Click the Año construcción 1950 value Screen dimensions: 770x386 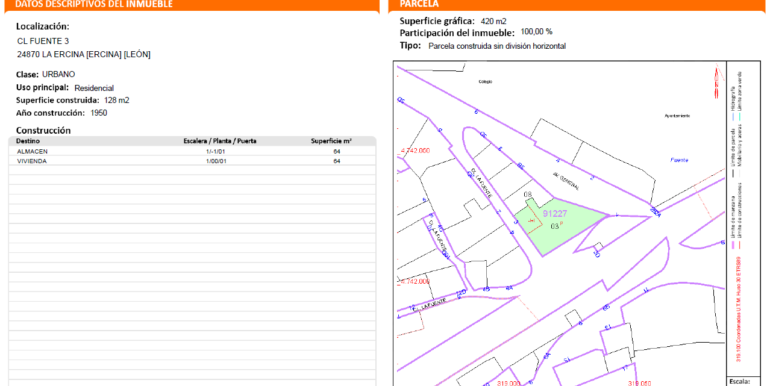[99, 113]
